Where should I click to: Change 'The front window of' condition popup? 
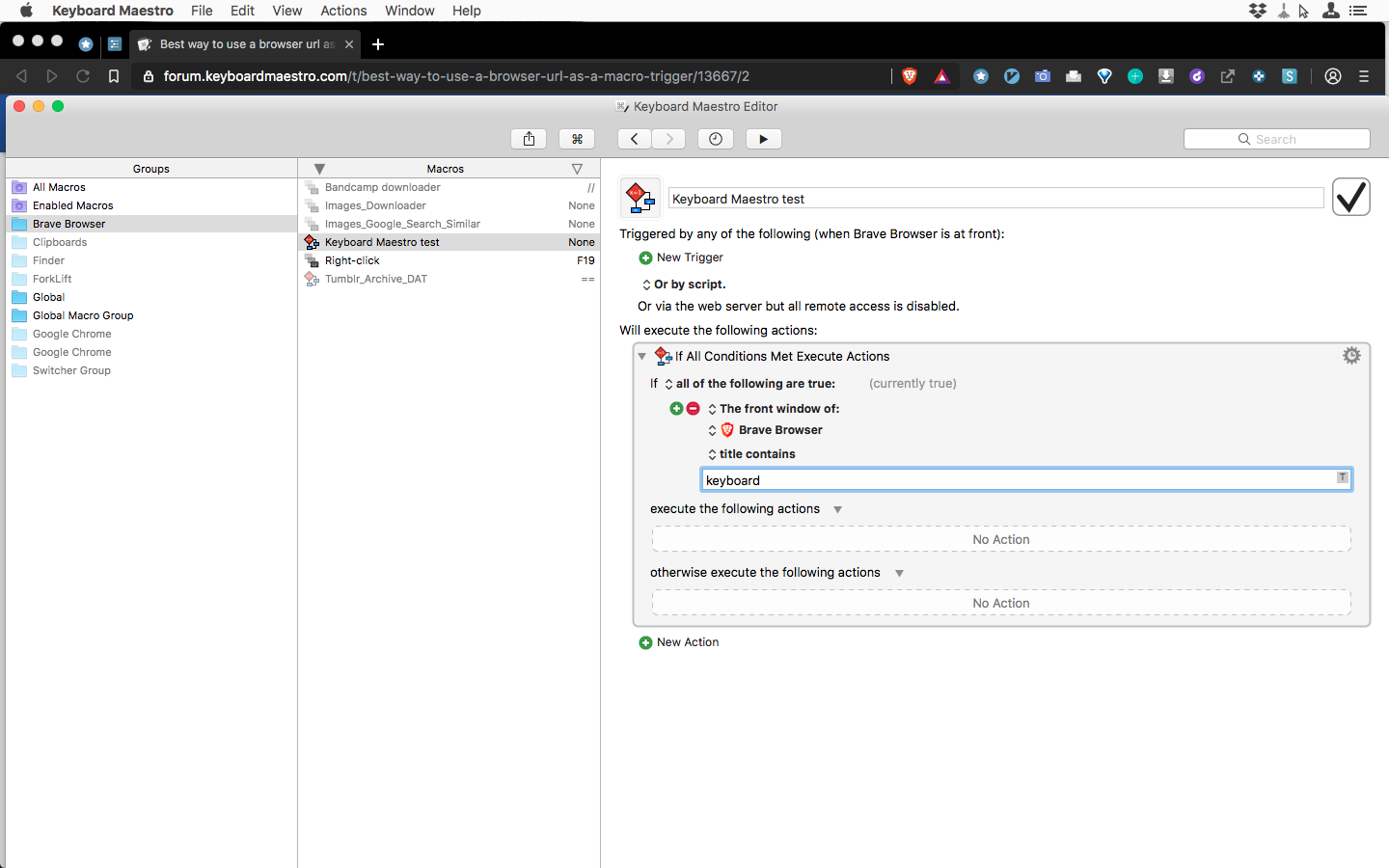click(x=774, y=409)
